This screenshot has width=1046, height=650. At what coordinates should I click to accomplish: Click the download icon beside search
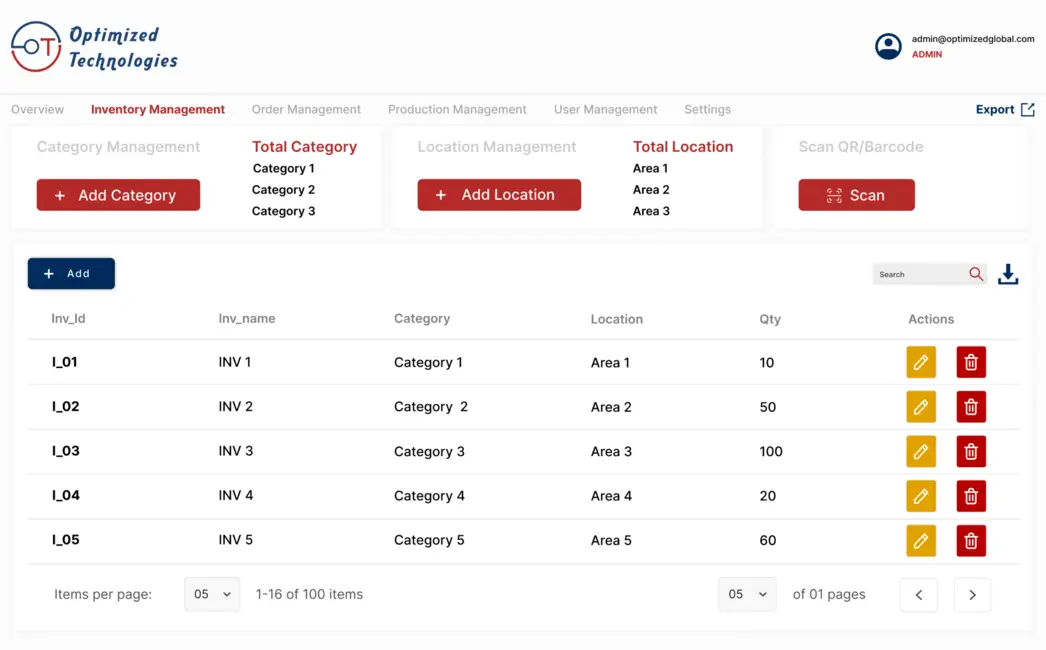[x=1008, y=274]
